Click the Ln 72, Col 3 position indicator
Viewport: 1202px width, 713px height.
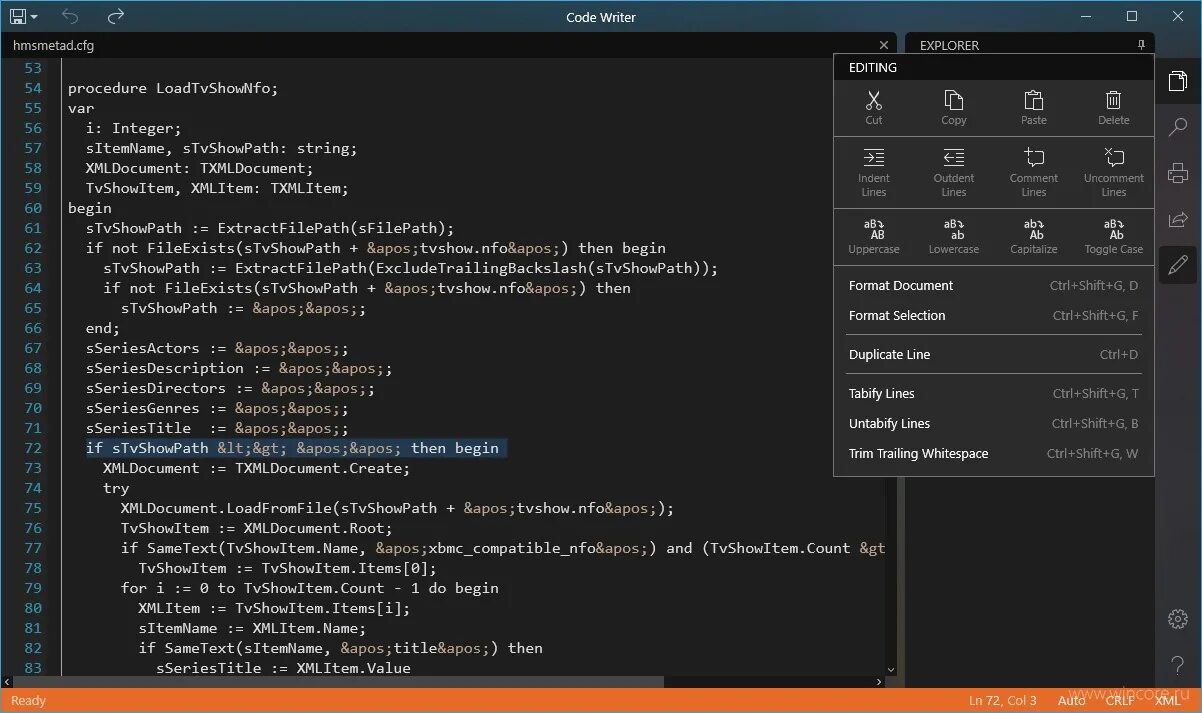(x=1003, y=700)
